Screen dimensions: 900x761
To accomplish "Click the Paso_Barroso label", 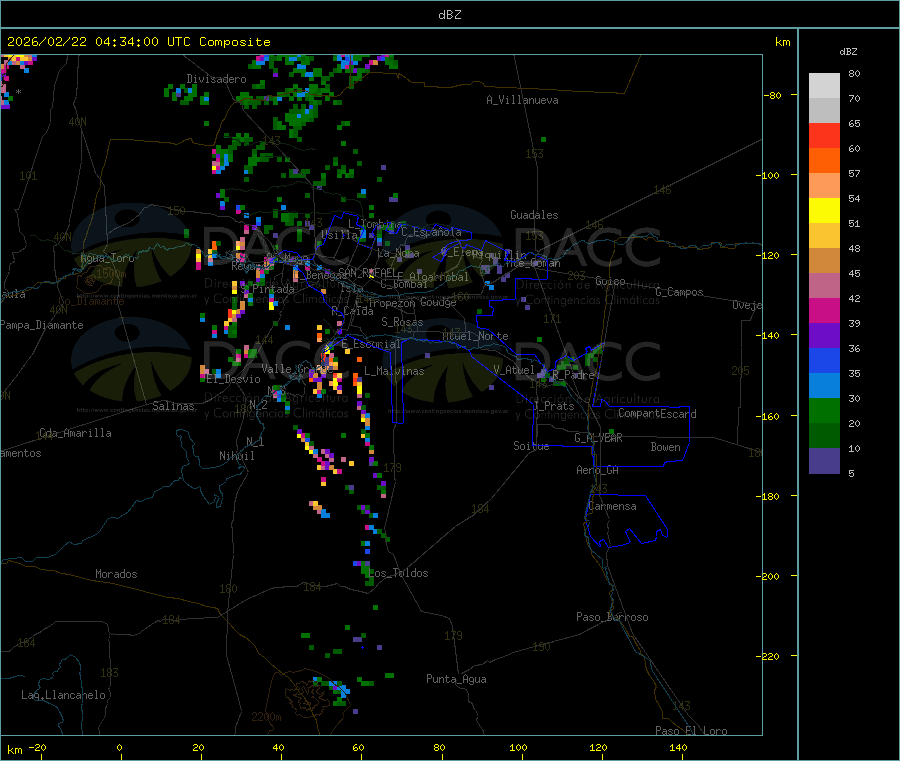I will (612, 617).
